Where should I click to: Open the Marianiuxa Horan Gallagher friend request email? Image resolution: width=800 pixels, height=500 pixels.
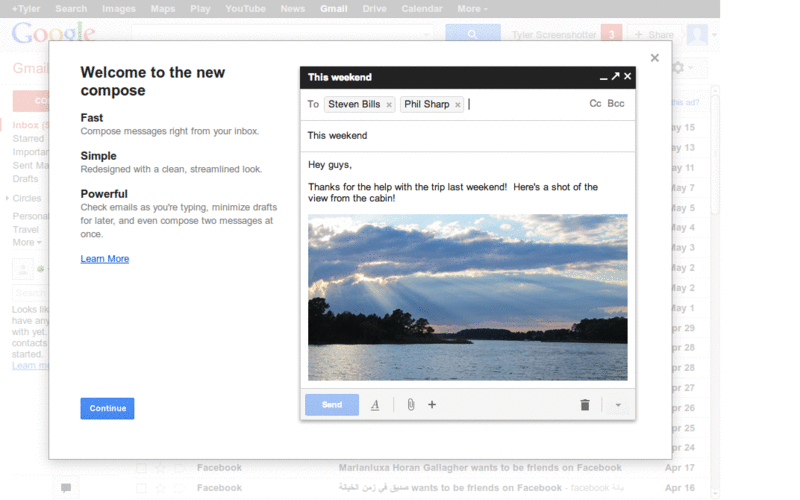[x=480, y=467]
